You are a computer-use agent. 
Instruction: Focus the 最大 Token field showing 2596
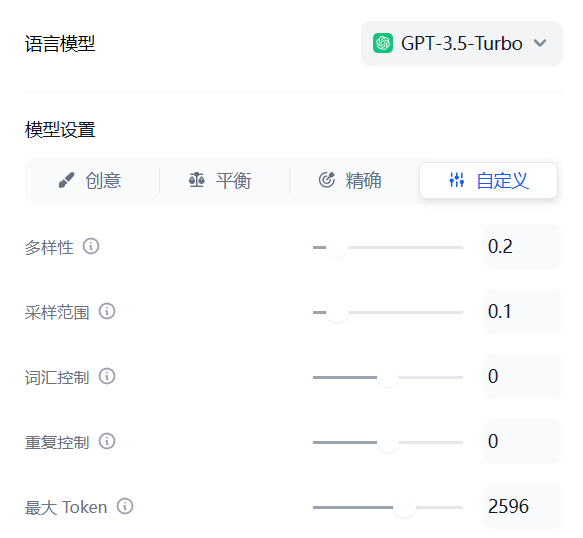coord(523,506)
